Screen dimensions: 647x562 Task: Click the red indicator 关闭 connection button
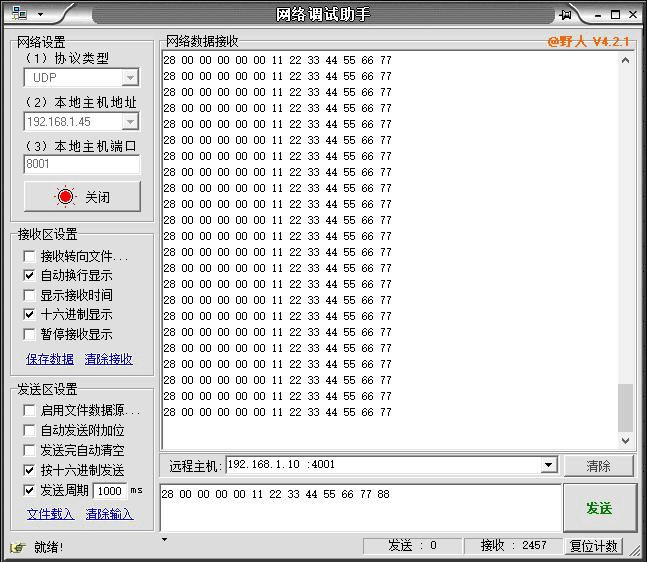pyautogui.click(x=82, y=197)
